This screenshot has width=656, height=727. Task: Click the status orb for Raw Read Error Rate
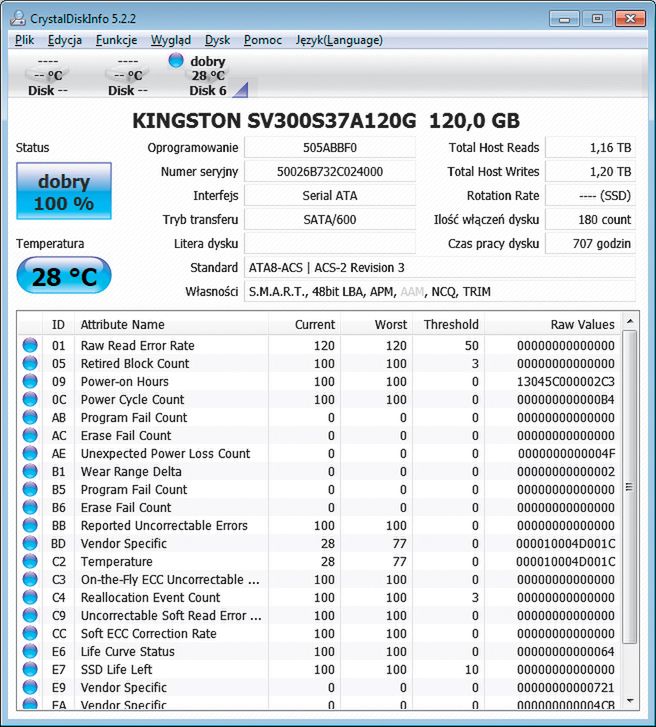pos(30,345)
